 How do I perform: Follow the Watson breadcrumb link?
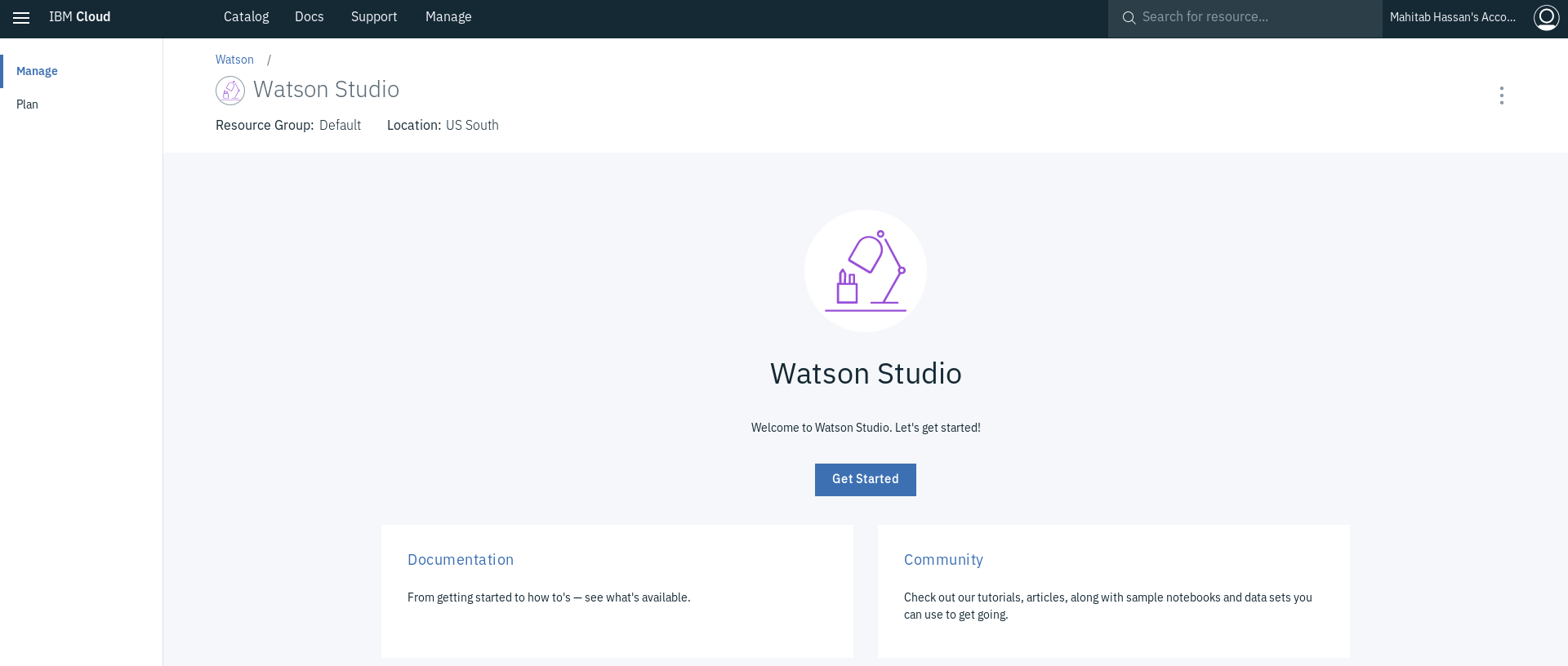click(x=234, y=60)
